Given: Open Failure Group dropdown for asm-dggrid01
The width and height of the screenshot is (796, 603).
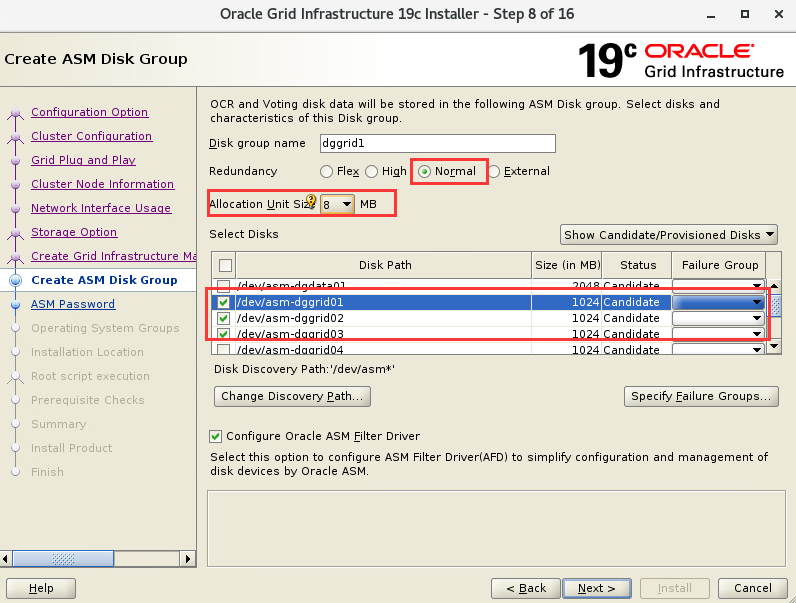Looking at the screenshot, I should point(757,303).
